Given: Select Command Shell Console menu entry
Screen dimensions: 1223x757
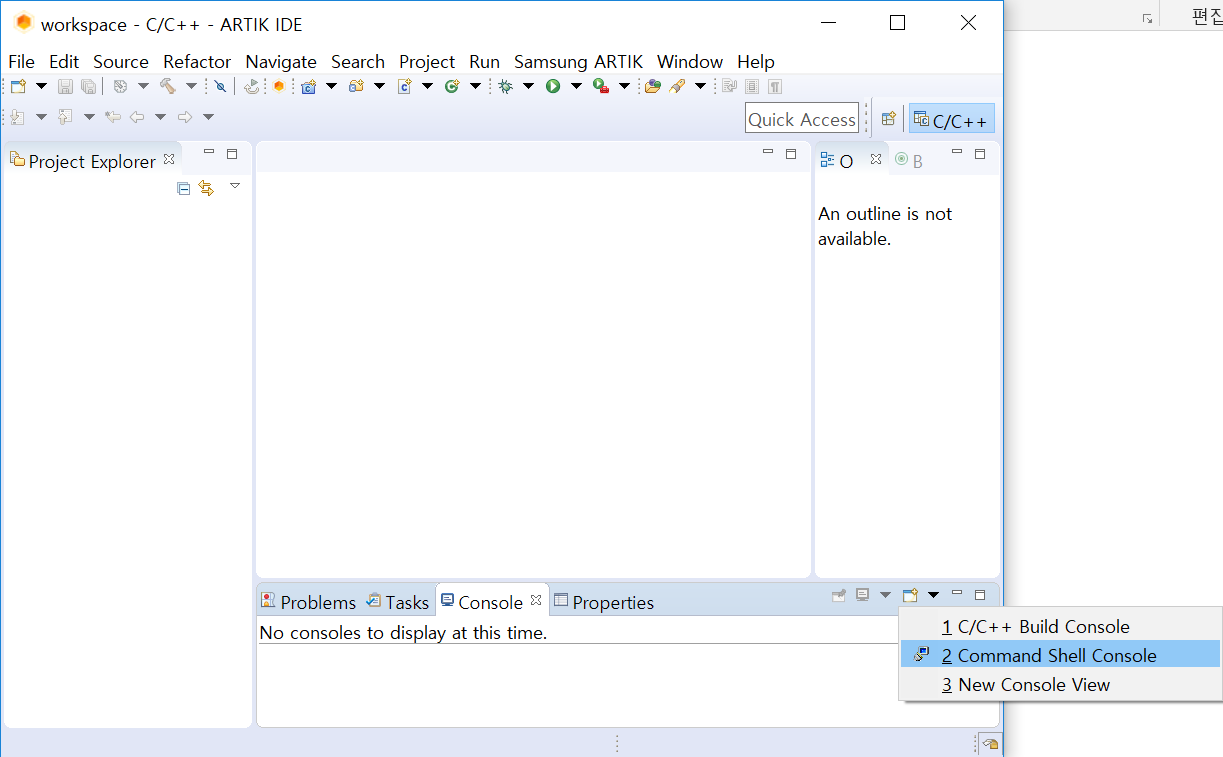Looking at the screenshot, I should coord(1061,656).
